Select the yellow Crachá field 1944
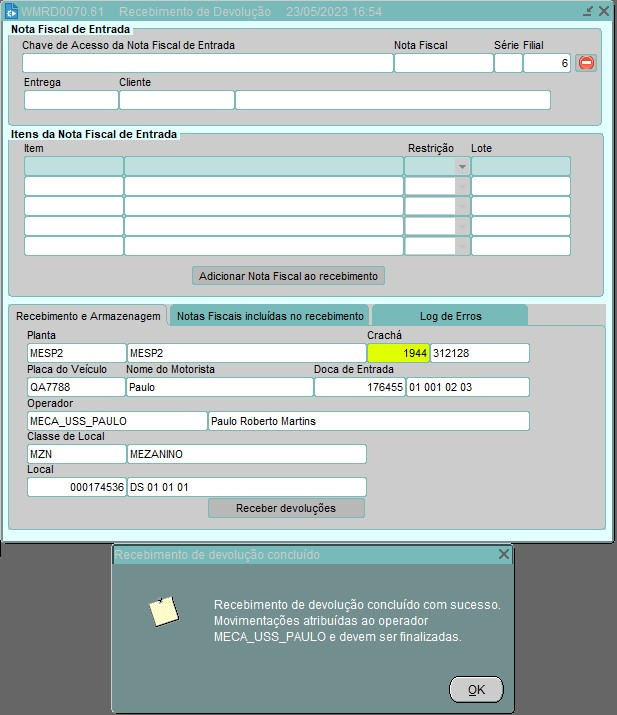Image resolution: width=617 pixels, height=715 pixels. [398, 353]
